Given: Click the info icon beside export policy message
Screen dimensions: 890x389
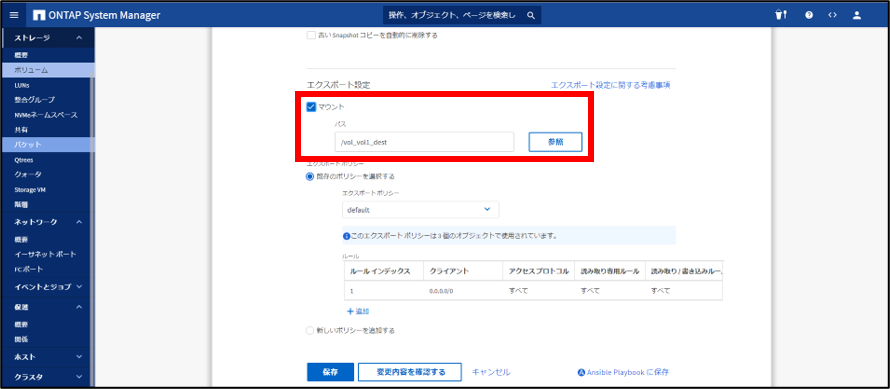Looking at the screenshot, I should [x=346, y=235].
